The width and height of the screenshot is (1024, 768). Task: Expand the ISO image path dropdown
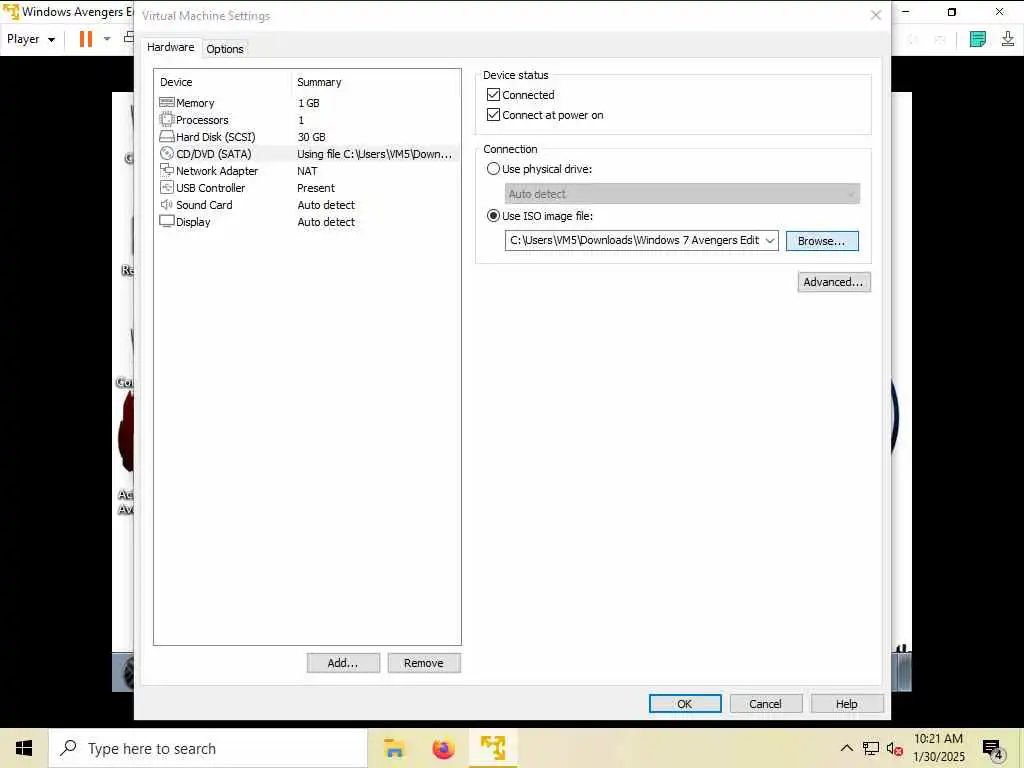[x=770, y=240]
